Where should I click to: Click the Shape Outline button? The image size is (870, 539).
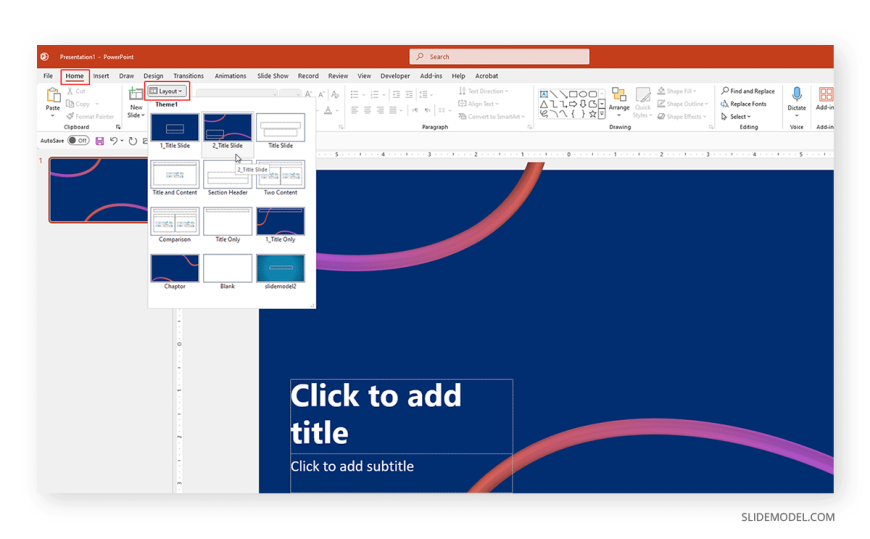pyautogui.click(x=682, y=104)
